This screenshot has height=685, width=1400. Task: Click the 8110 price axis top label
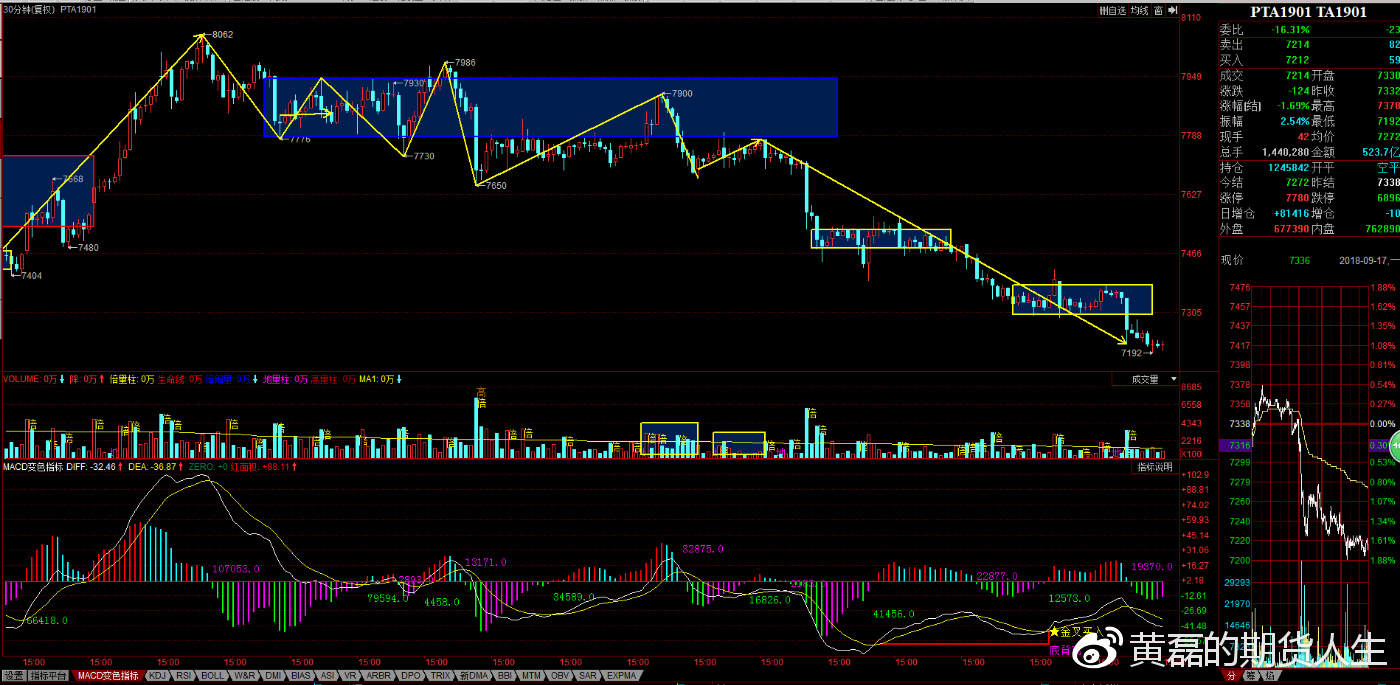pyautogui.click(x=1191, y=18)
